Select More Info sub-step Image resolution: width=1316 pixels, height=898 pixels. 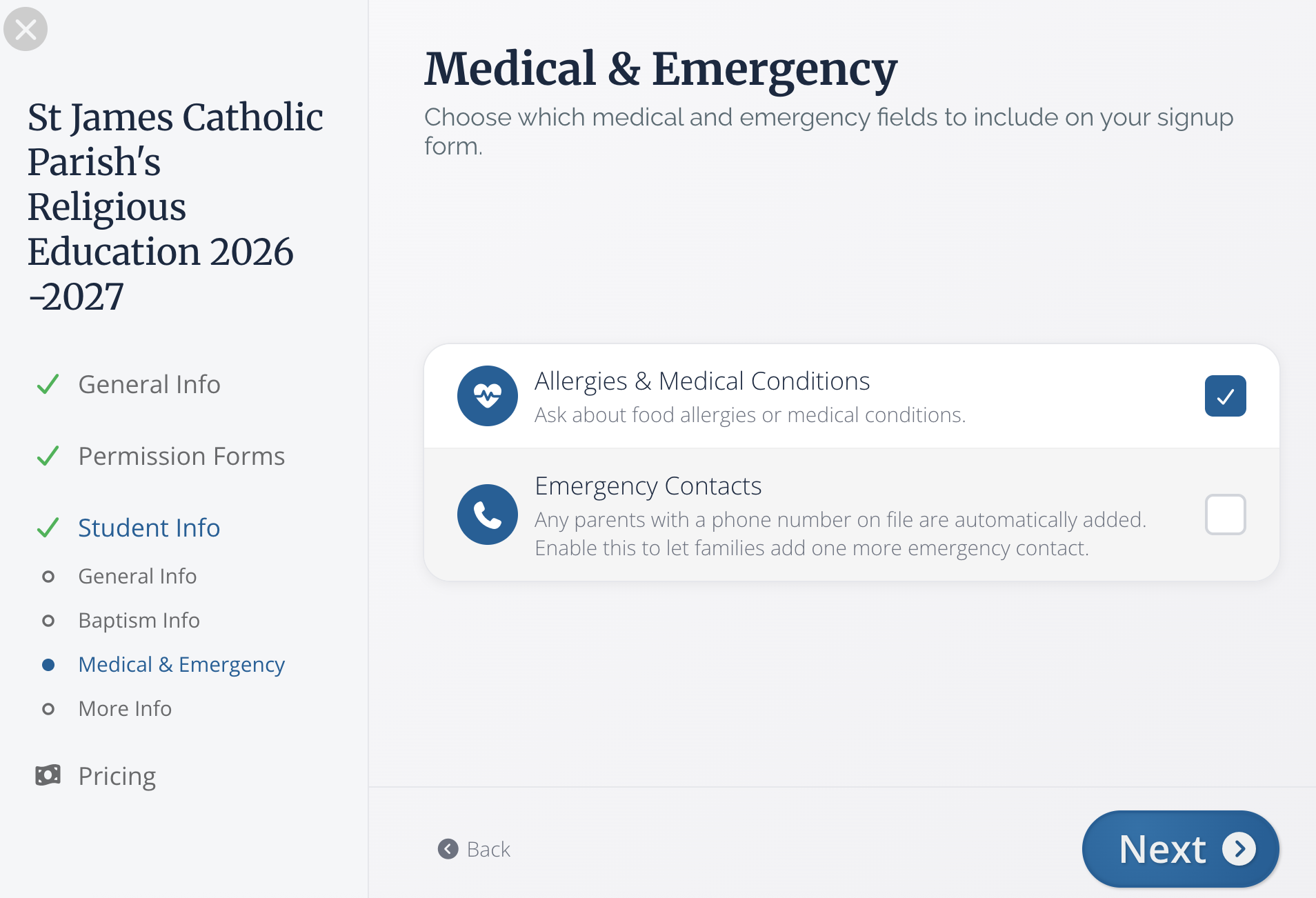coord(125,708)
